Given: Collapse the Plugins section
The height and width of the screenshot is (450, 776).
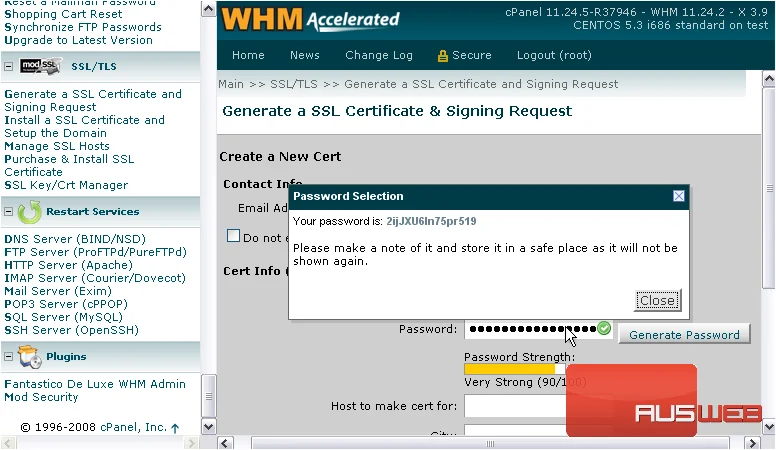Looking at the screenshot, I should pos(8,356).
